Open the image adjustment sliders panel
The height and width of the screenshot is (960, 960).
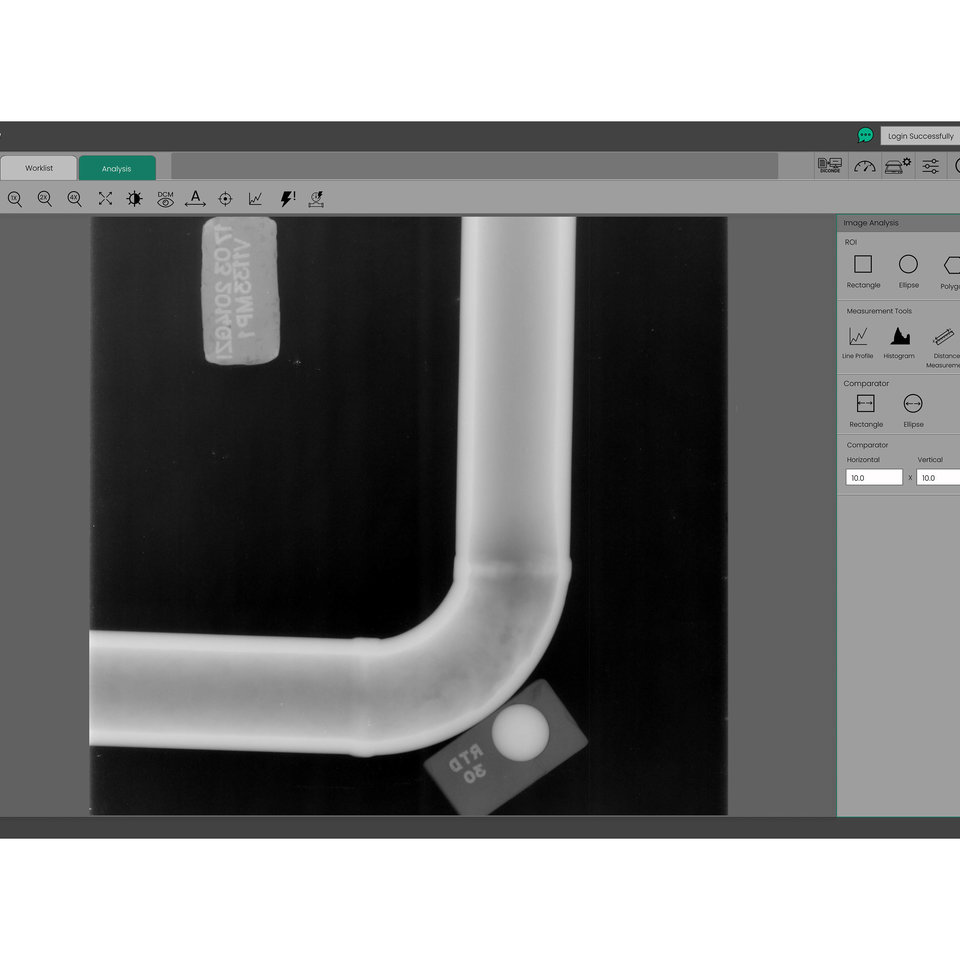(x=931, y=166)
